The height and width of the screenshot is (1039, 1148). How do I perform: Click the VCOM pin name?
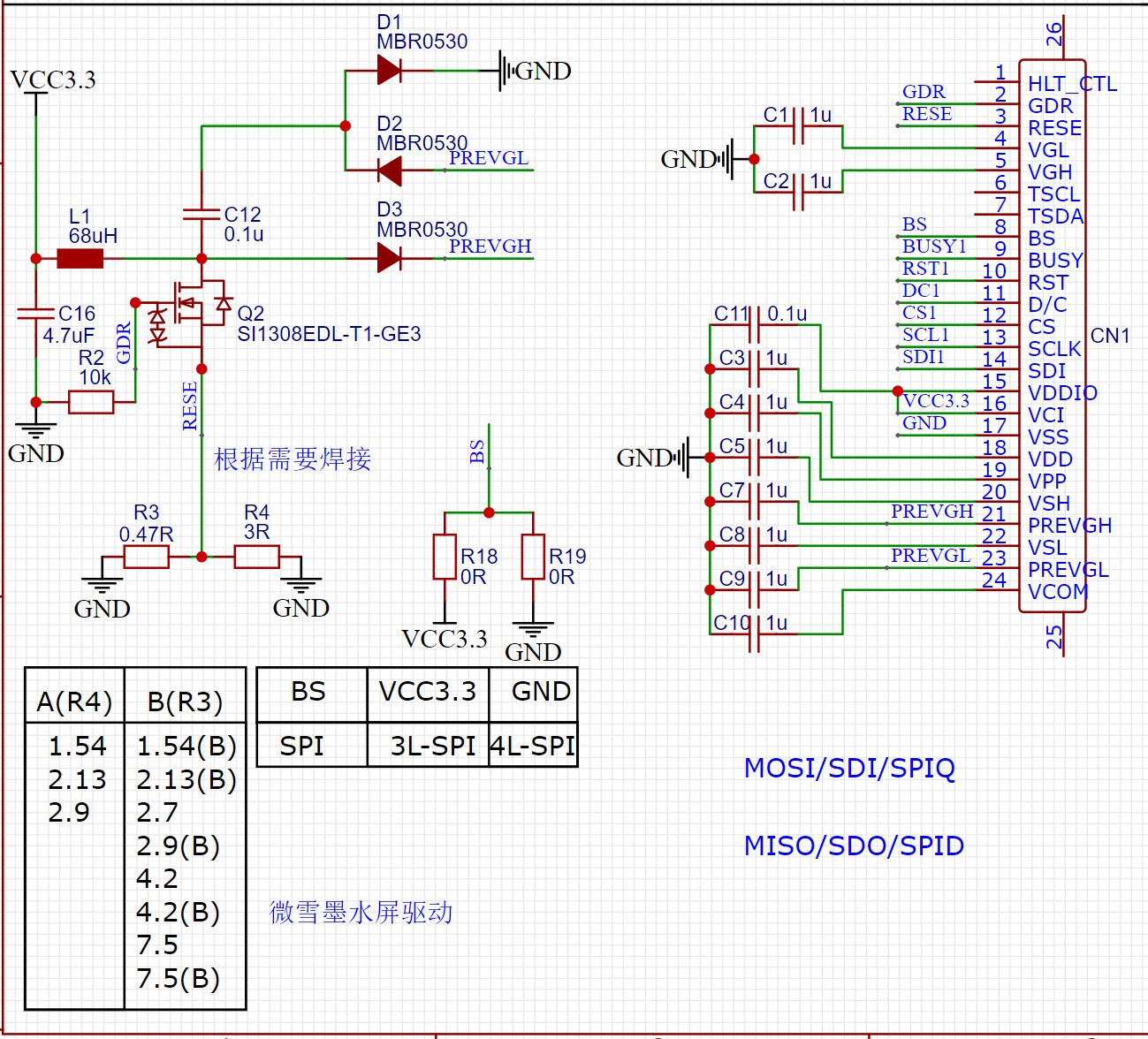click(1058, 592)
